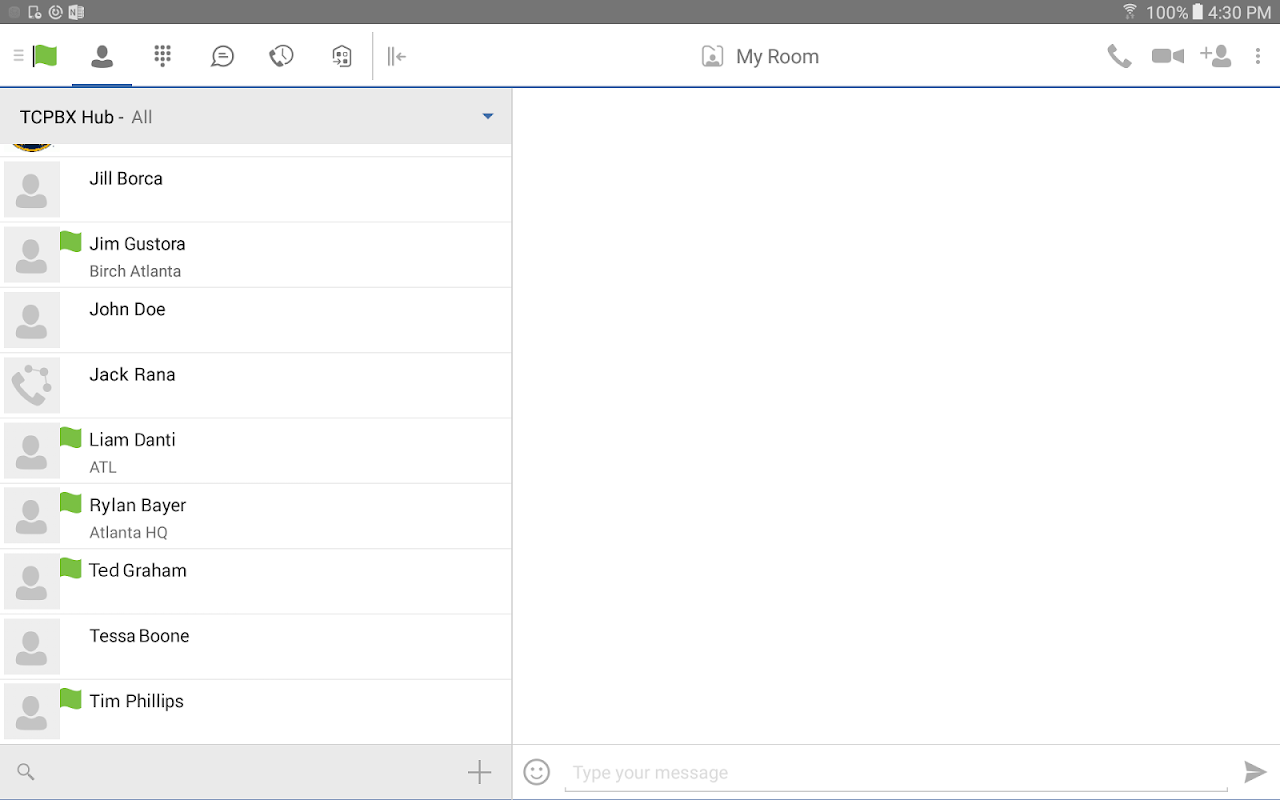1280x800 pixels.
Task: Click the ATL location under Liam Danti
Action: pos(103,467)
